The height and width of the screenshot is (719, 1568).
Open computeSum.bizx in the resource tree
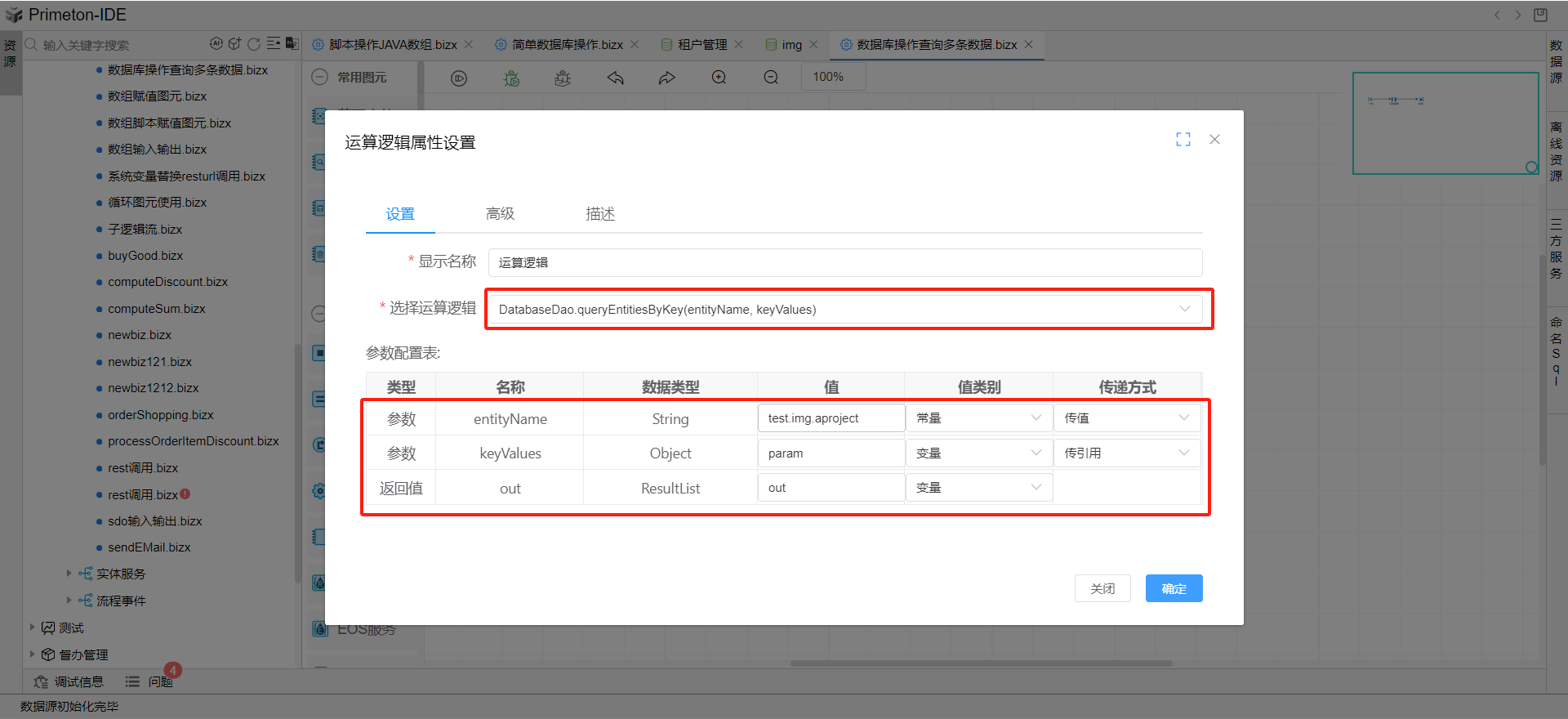[x=156, y=309]
